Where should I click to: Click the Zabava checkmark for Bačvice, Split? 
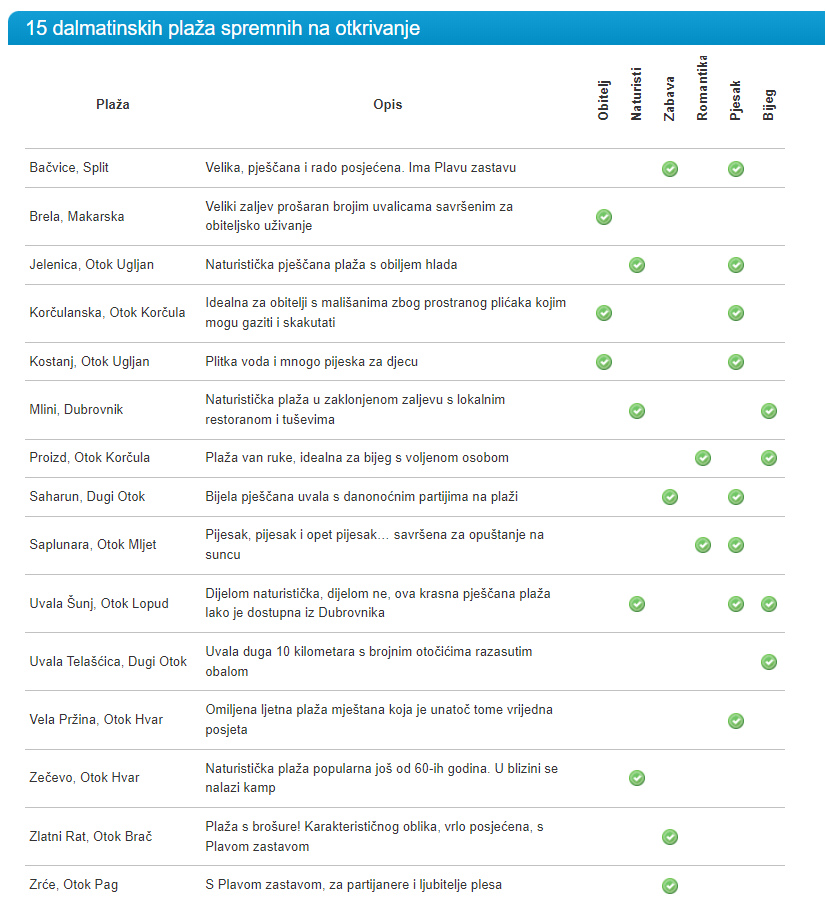point(670,169)
